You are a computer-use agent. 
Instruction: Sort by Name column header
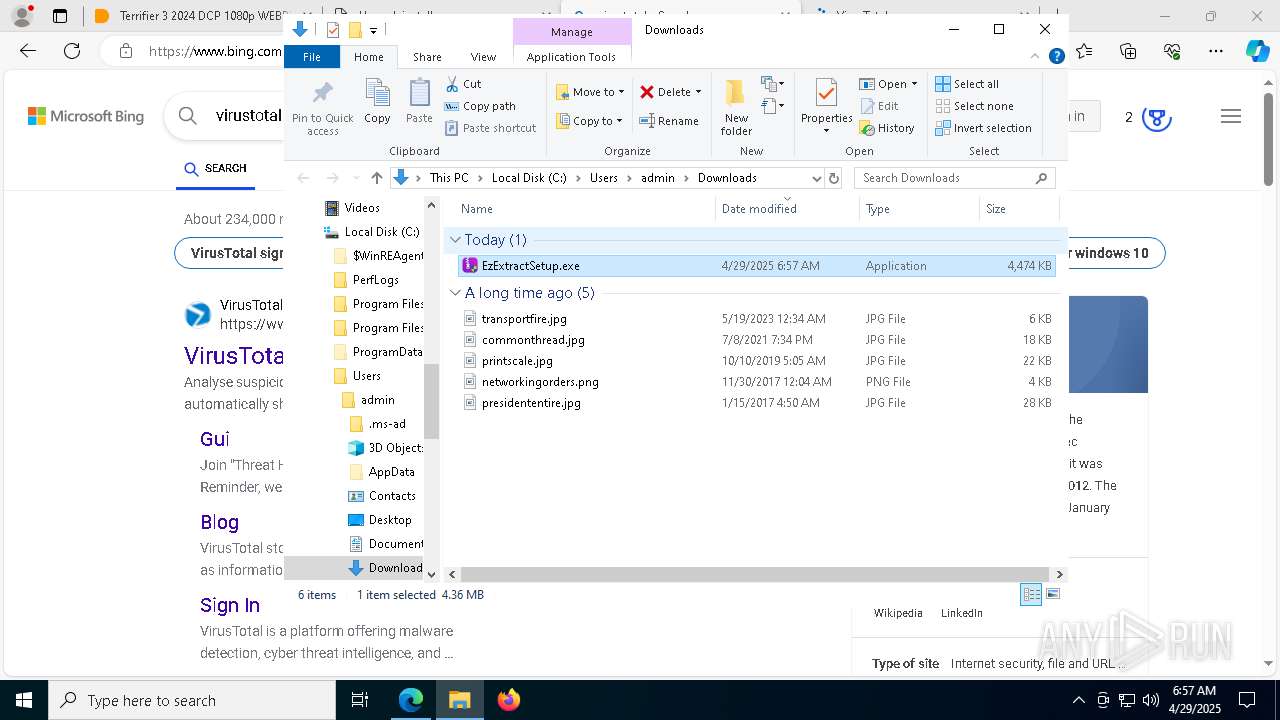[585, 209]
